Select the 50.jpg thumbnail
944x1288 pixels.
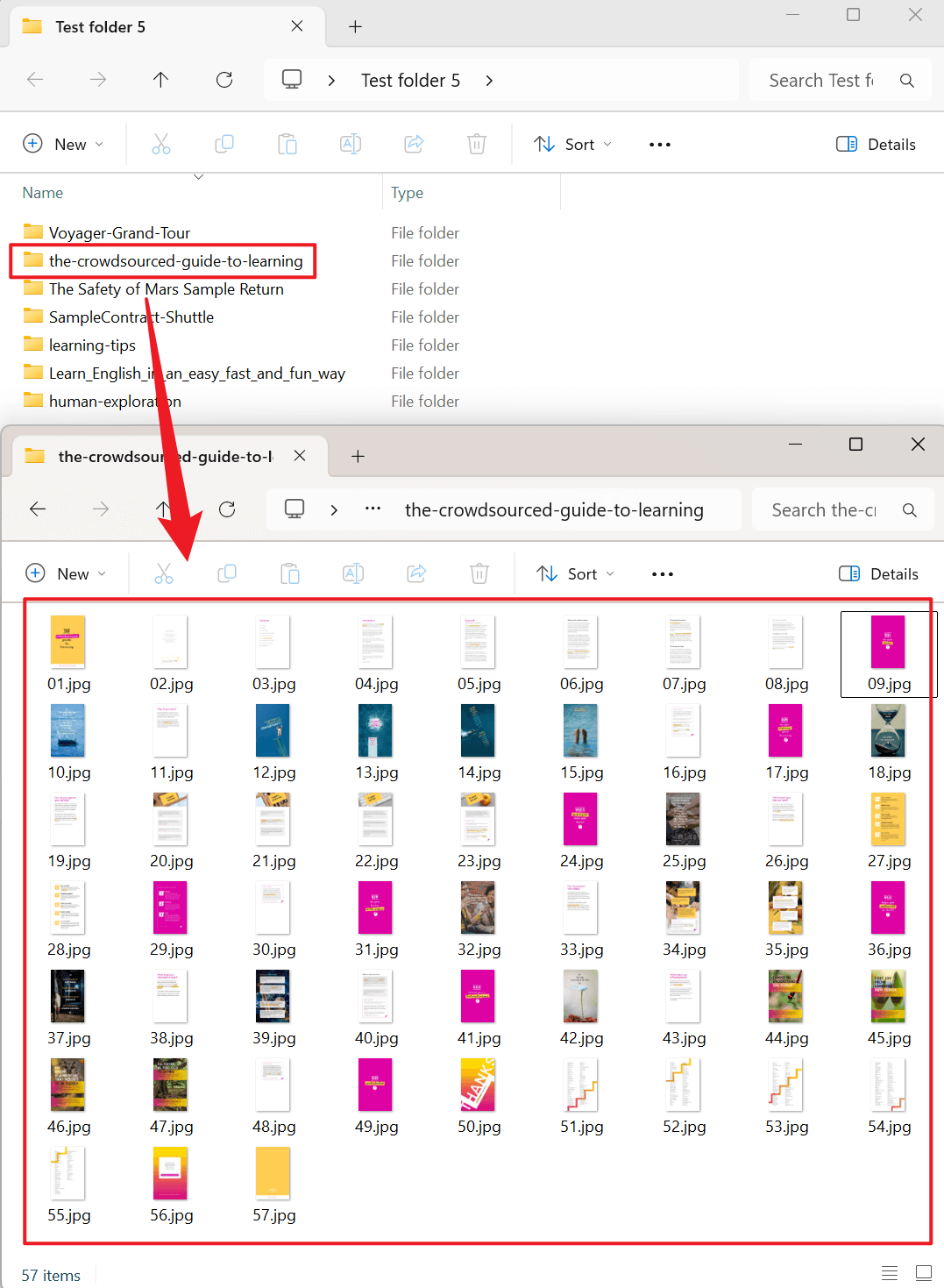(479, 1097)
